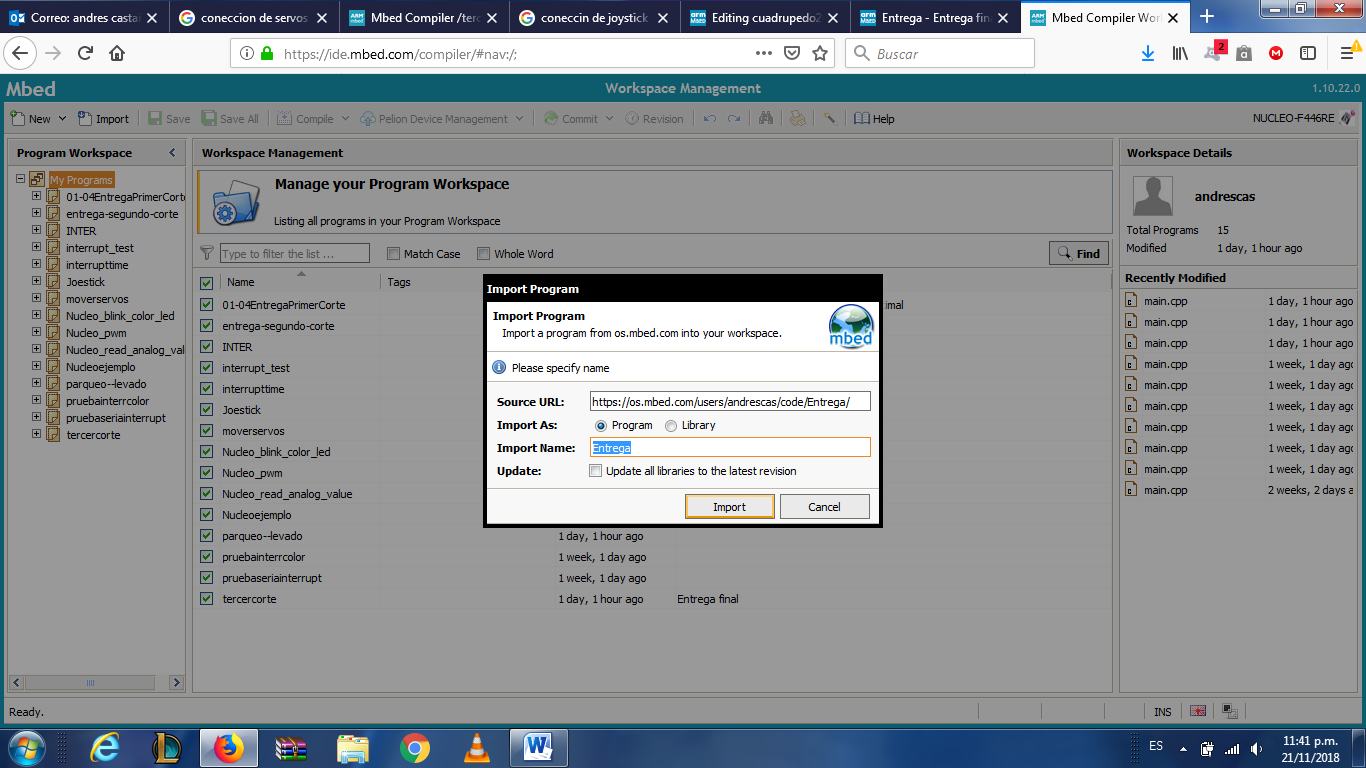Open the New dropdown arrow
The height and width of the screenshot is (768, 1366).
(62, 119)
